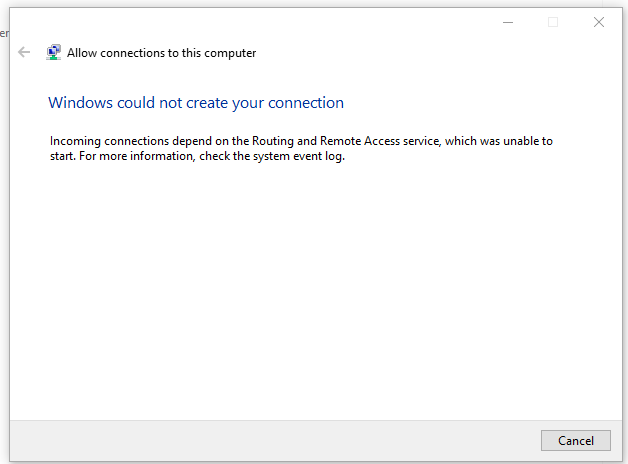This screenshot has height=464, width=628.
Task: Click the network computer icon beside the title
Action: pyautogui.click(x=54, y=53)
